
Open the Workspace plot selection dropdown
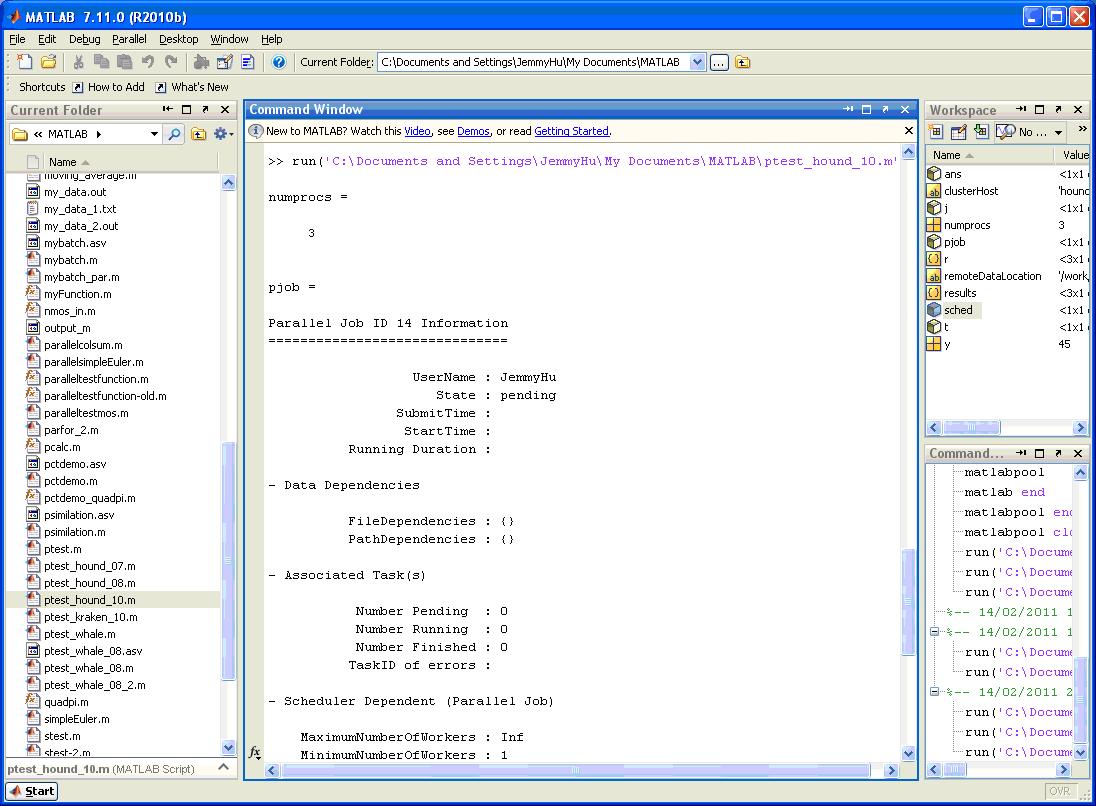[x=1058, y=132]
